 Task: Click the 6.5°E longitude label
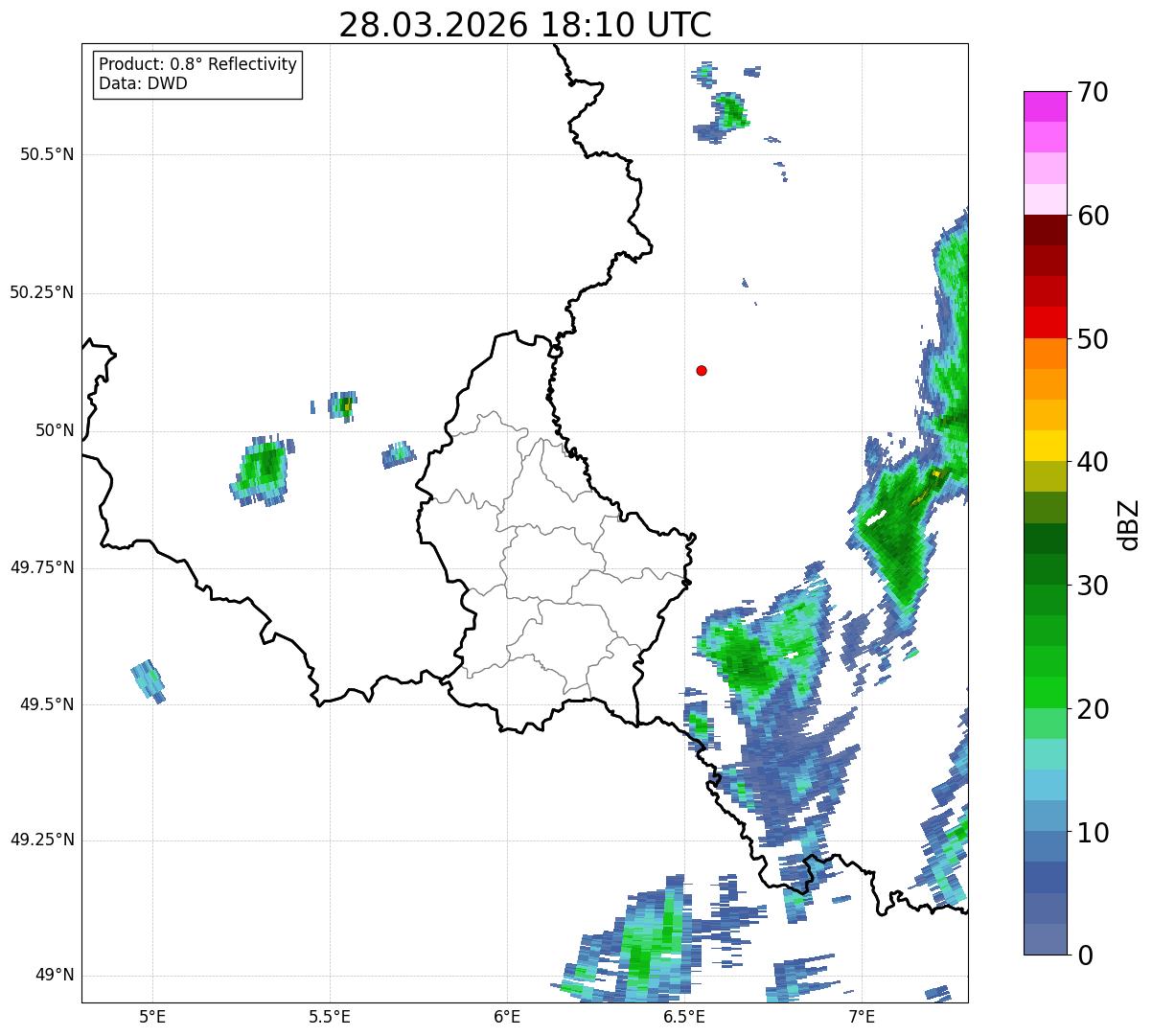[684, 1016]
